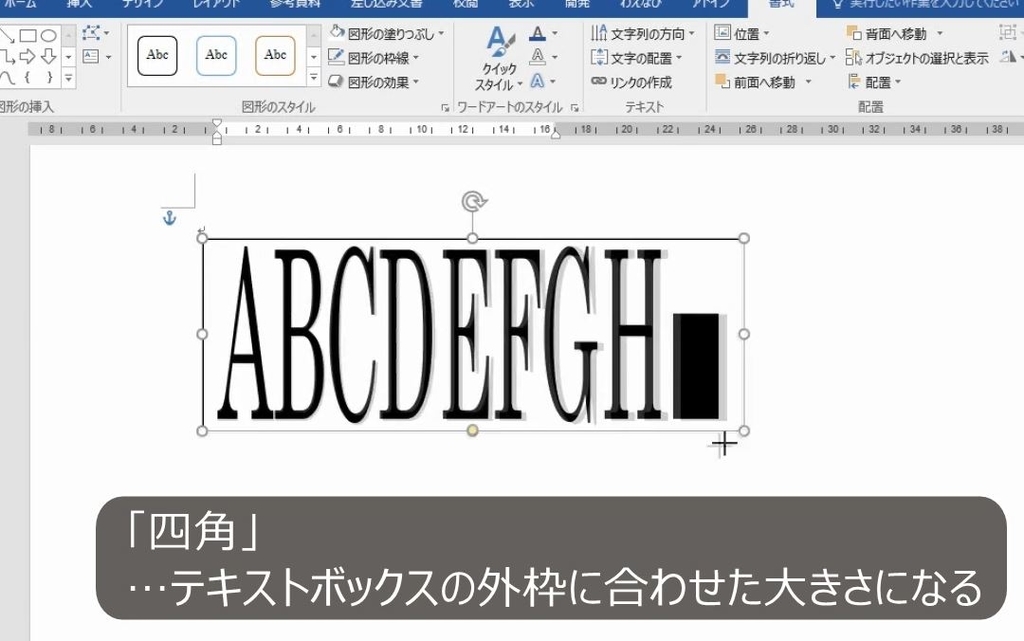Apply the black-outline Abc shape style
This screenshot has height=641, width=1024.
point(157,55)
